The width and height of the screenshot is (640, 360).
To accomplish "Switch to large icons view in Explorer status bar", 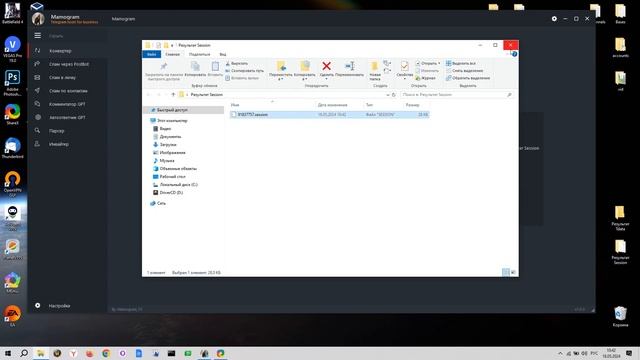I will tap(513, 272).
